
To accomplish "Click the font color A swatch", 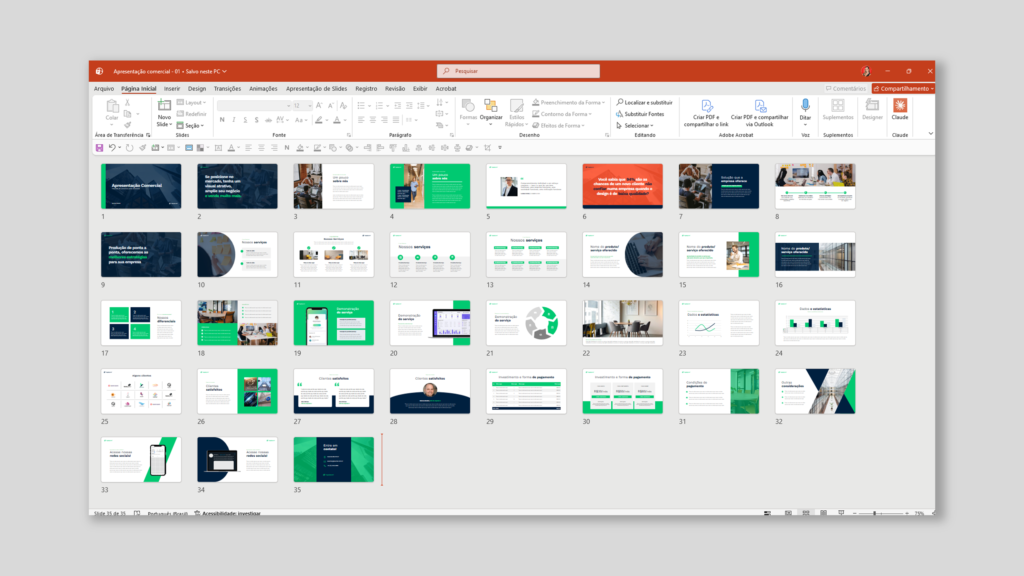I will (337, 120).
